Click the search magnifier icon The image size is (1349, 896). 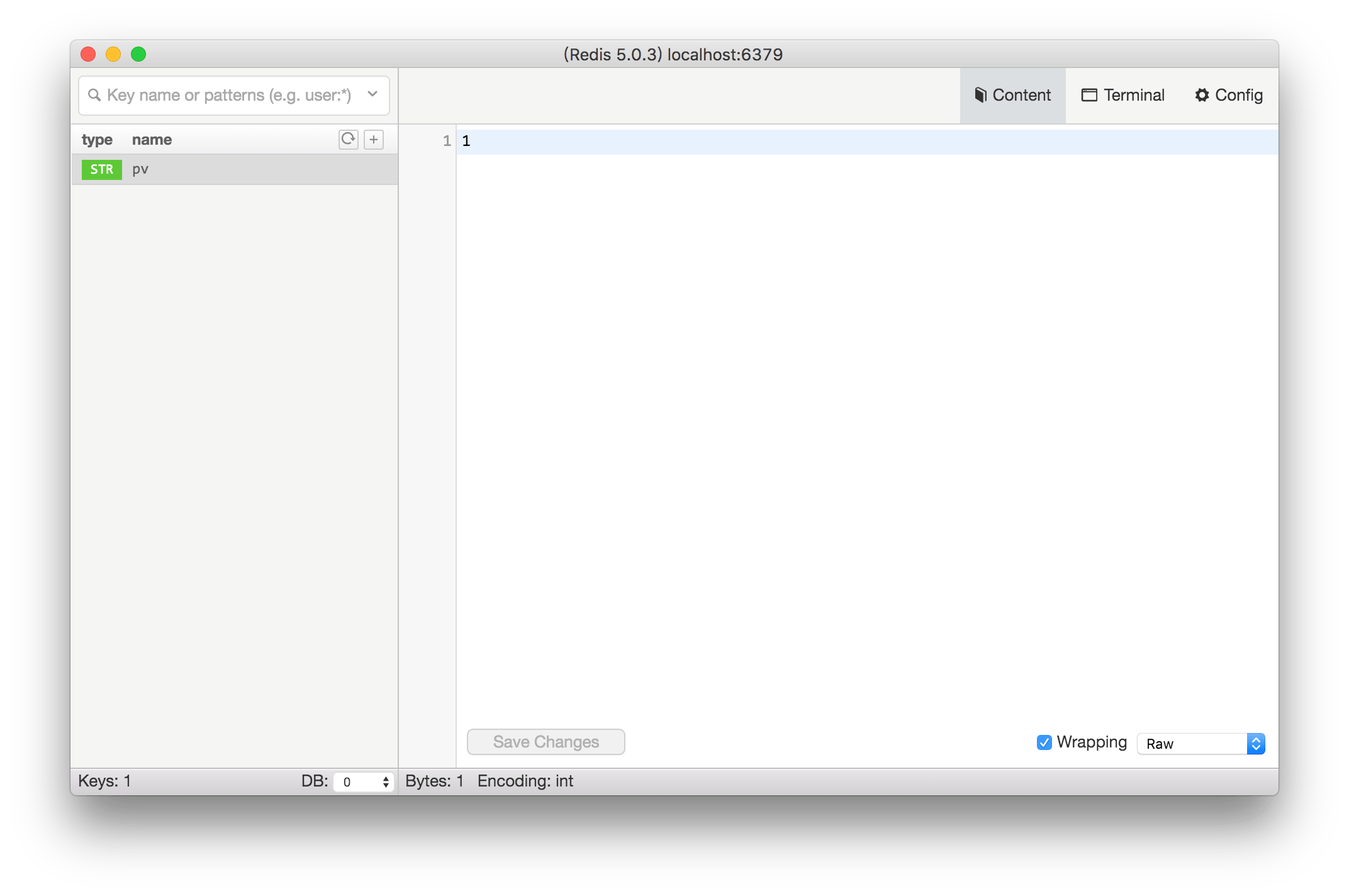point(94,95)
